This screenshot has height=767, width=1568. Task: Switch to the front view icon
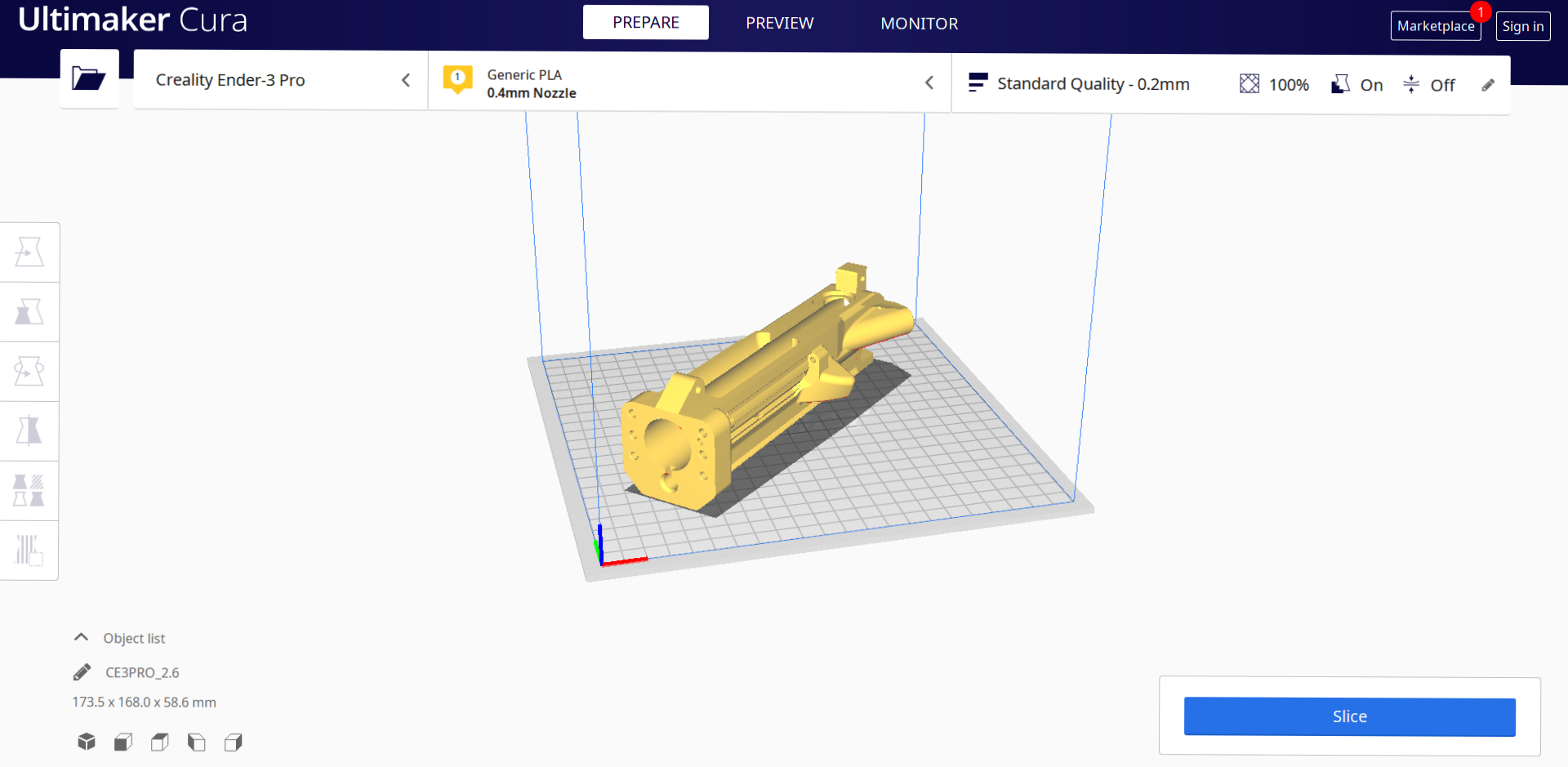point(123,742)
